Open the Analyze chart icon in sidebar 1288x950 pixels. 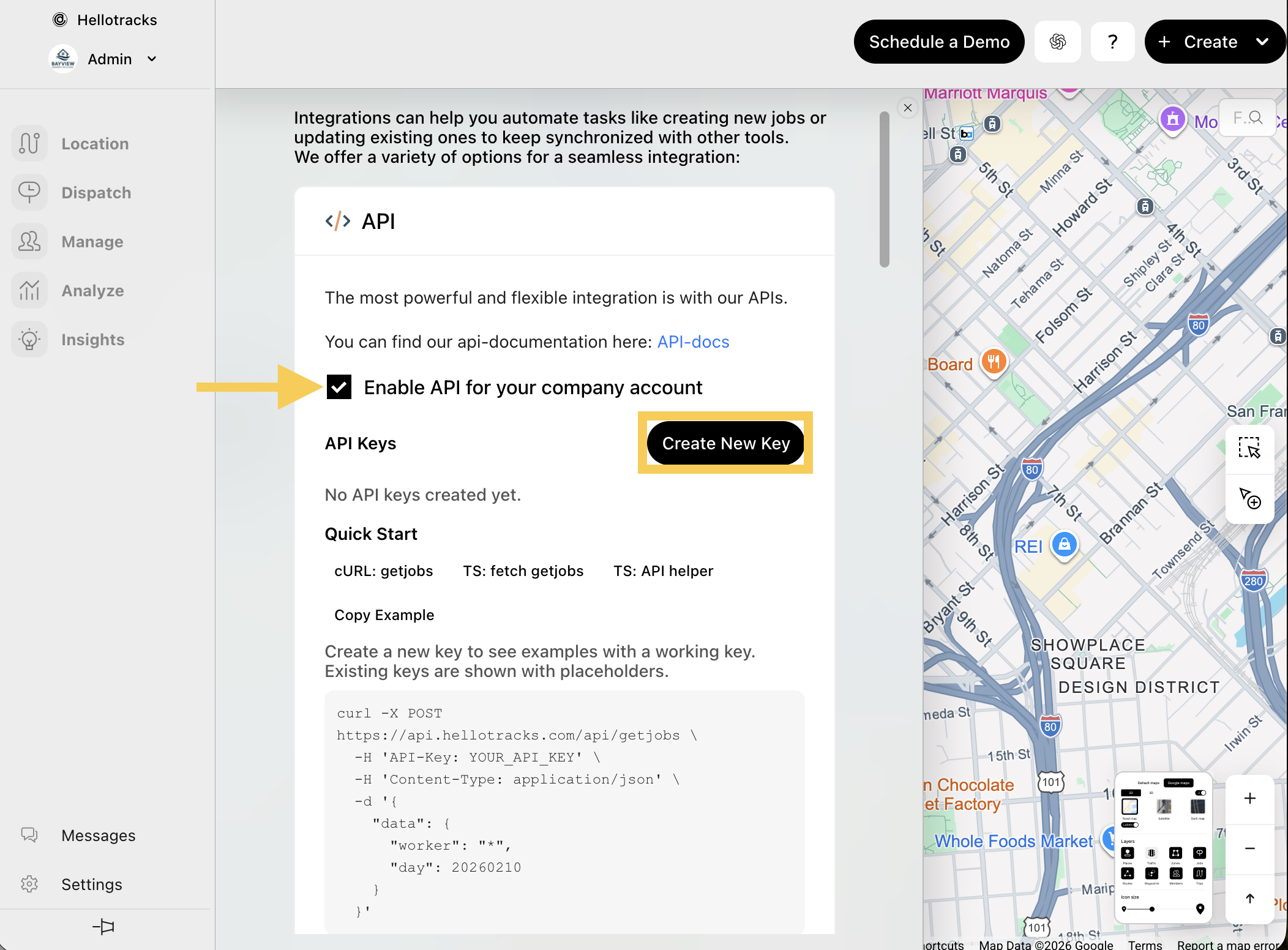[x=29, y=290]
